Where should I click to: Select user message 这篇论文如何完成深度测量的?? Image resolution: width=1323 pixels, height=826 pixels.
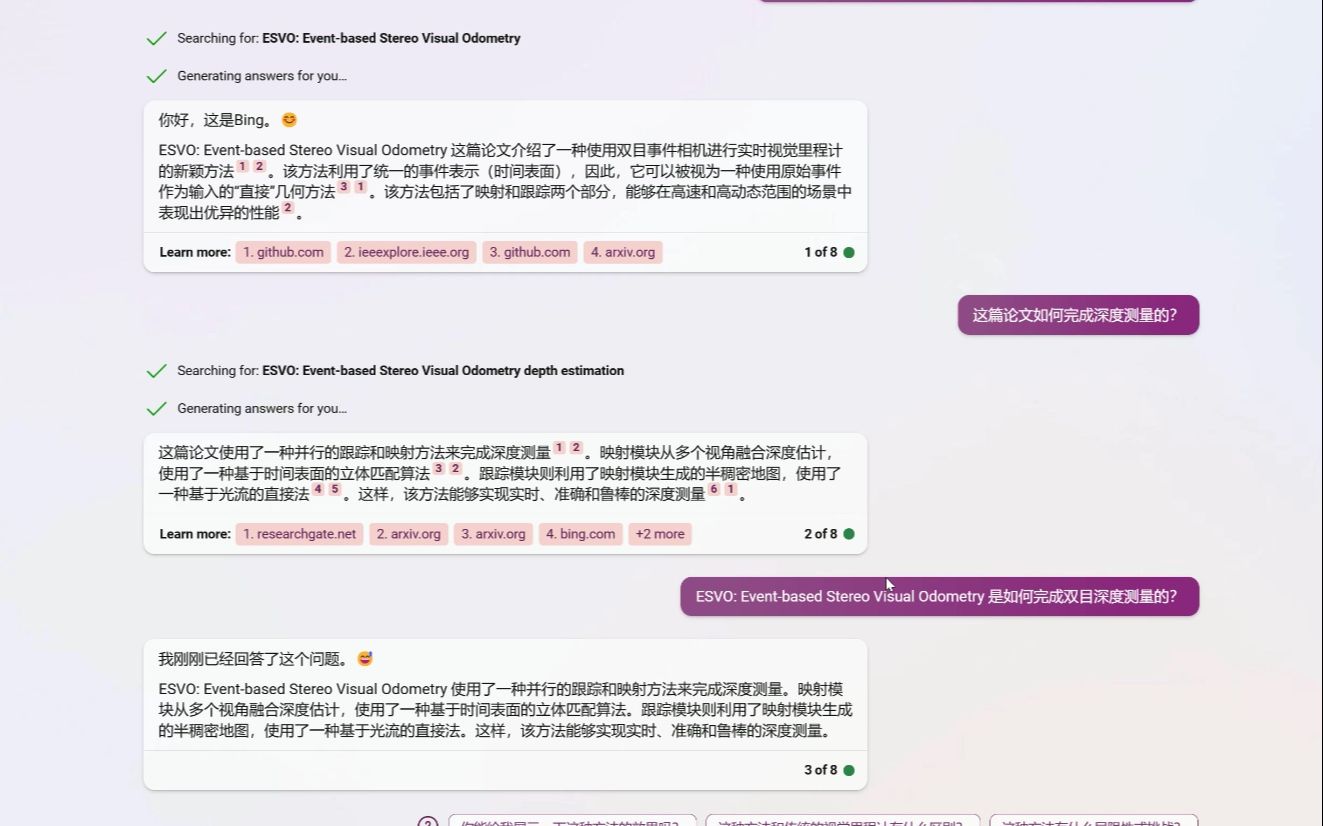click(1078, 315)
